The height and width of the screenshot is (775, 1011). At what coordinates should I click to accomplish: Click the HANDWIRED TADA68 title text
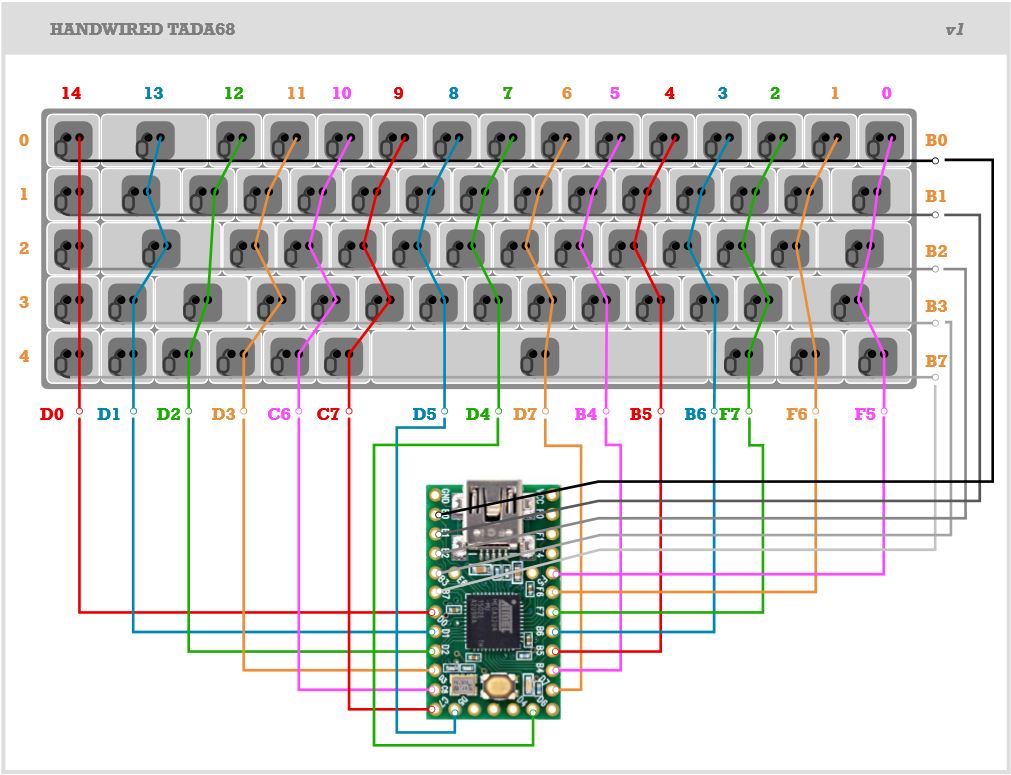point(142,29)
